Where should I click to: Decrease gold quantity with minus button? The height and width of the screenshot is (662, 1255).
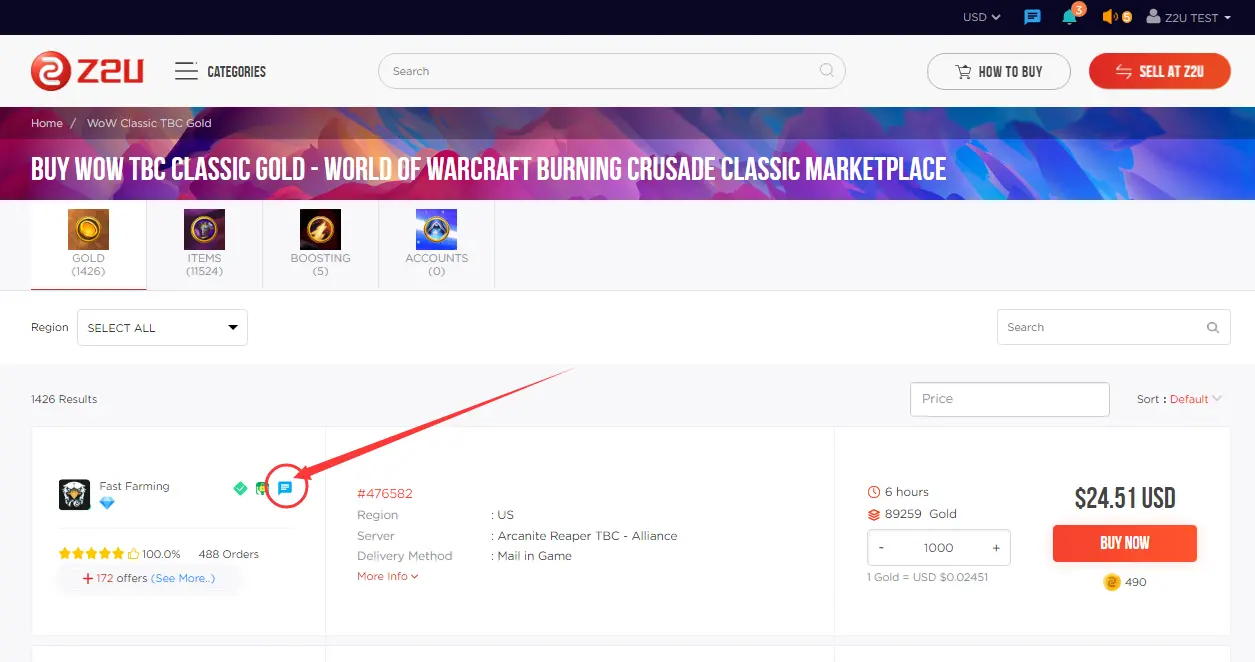coord(881,548)
